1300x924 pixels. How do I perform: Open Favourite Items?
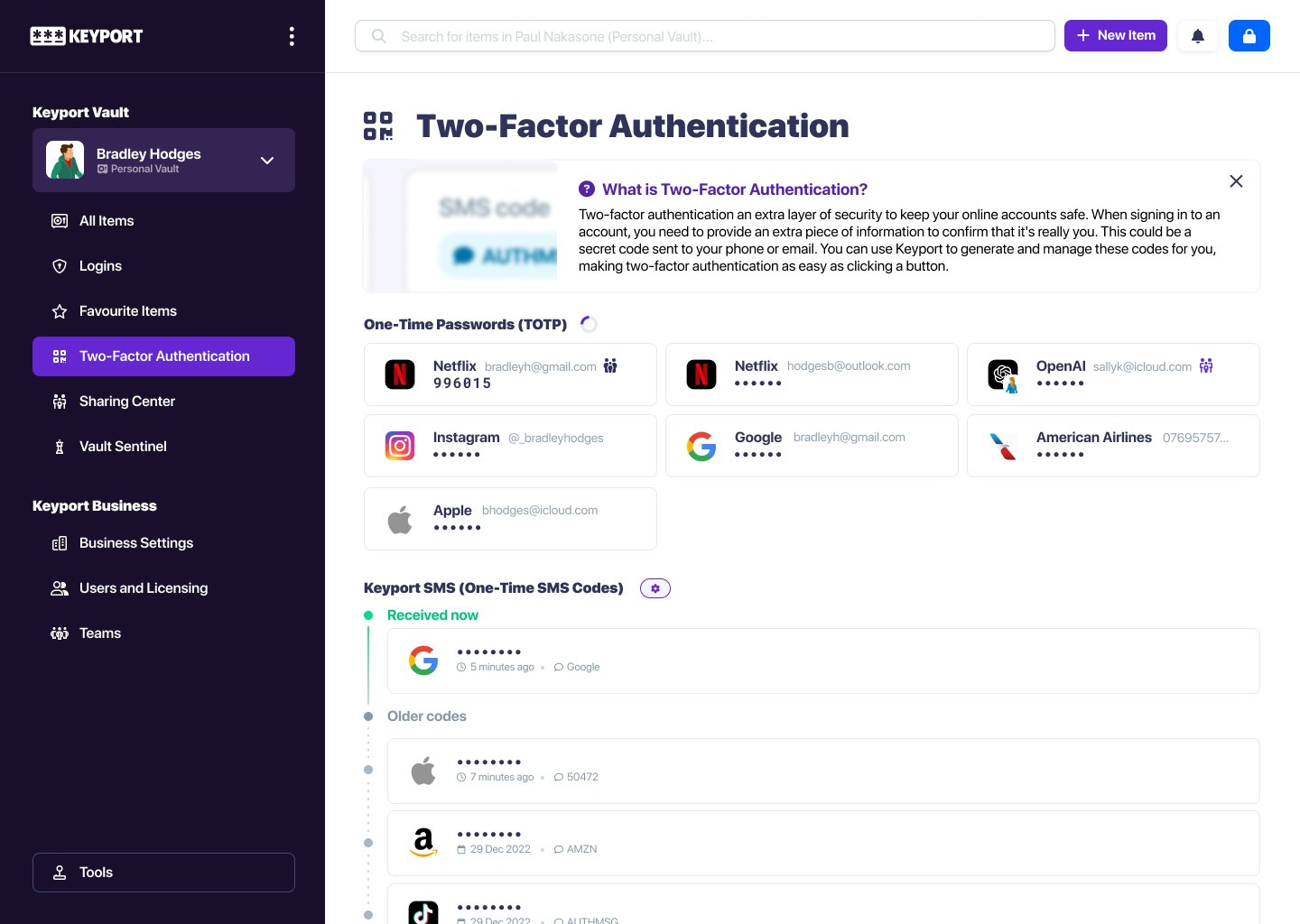tap(163, 311)
